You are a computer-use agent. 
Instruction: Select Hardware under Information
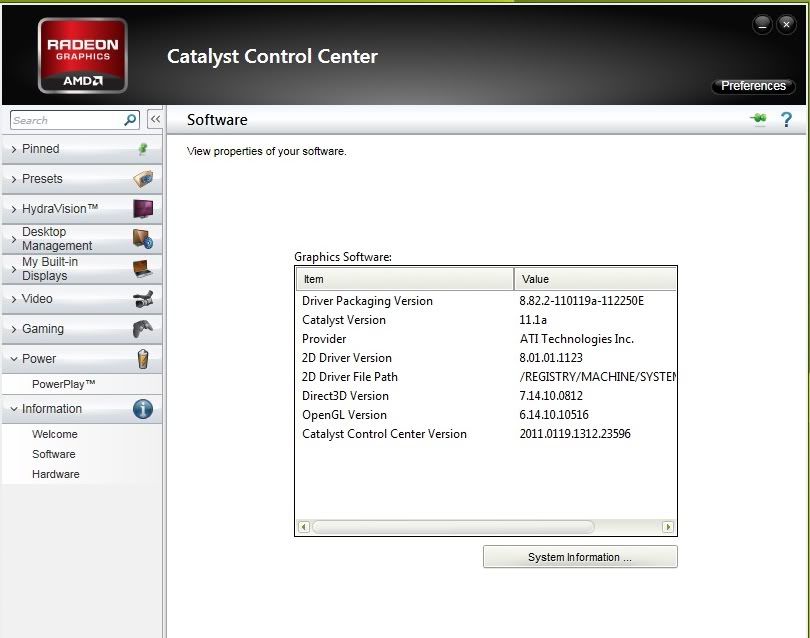click(x=56, y=474)
